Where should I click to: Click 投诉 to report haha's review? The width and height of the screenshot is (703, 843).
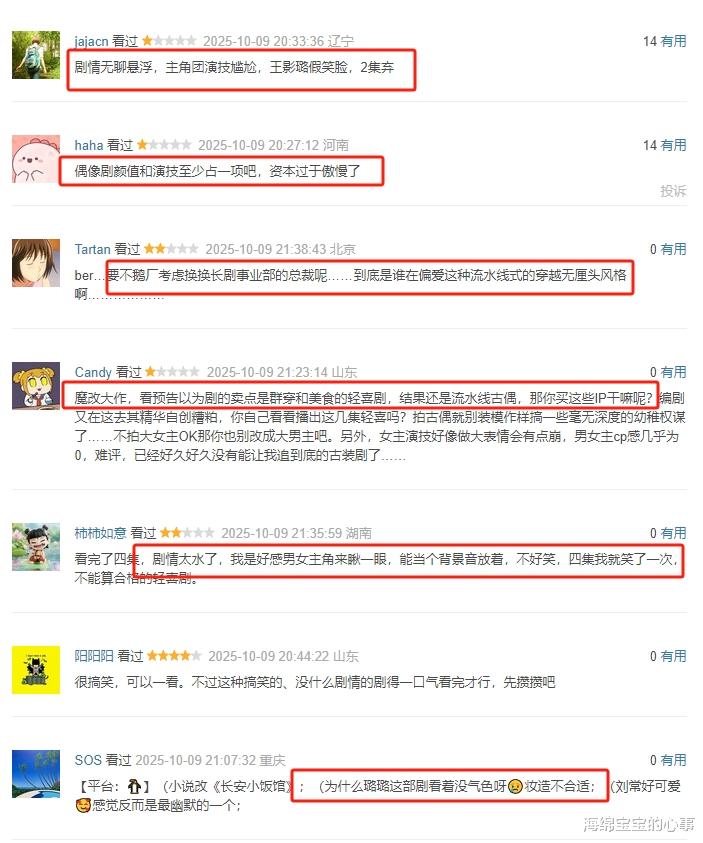[673, 191]
